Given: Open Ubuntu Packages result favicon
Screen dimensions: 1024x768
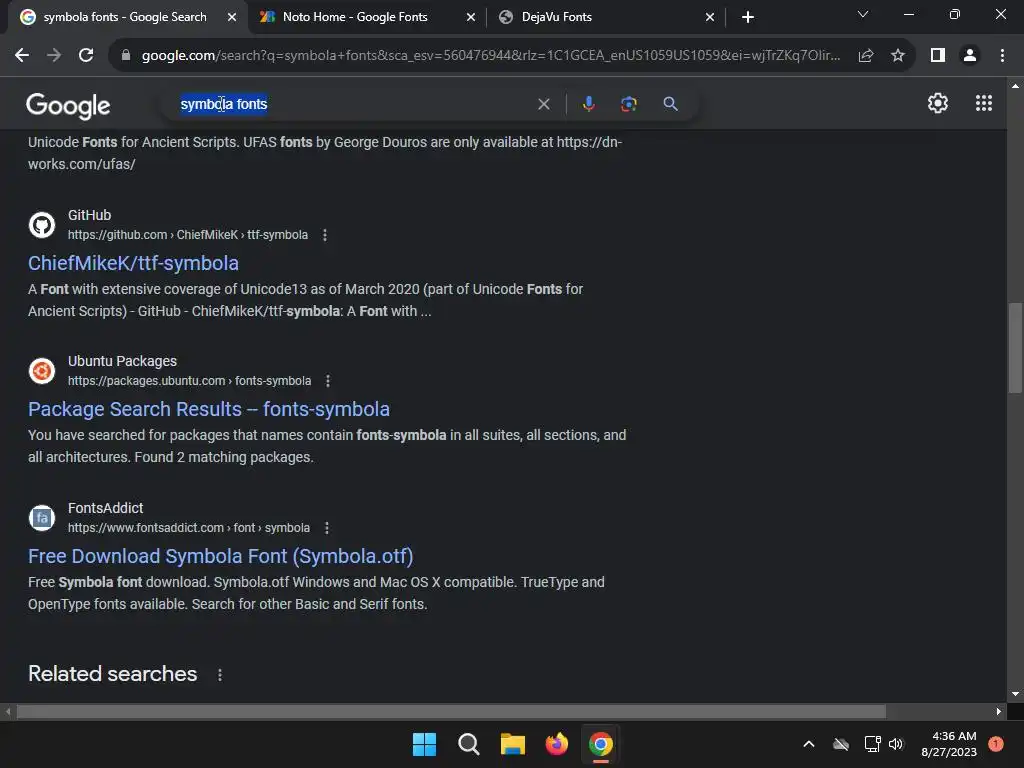Looking at the screenshot, I should click(42, 371).
